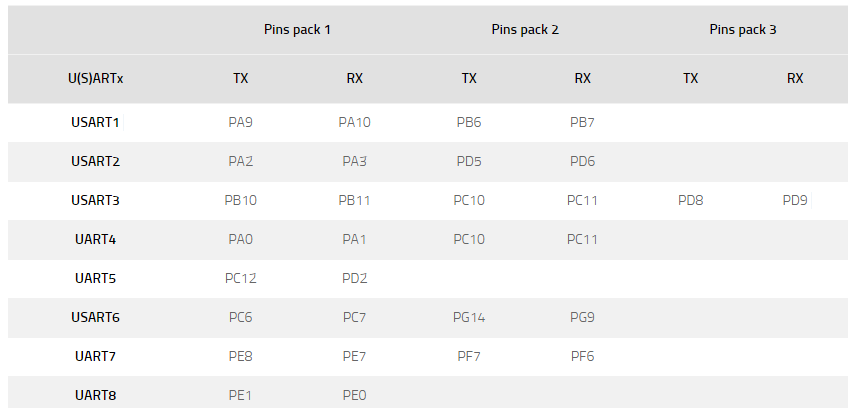Click the PA0 cell
The height and width of the screenshot is (408, 858).
pos(240,239)
